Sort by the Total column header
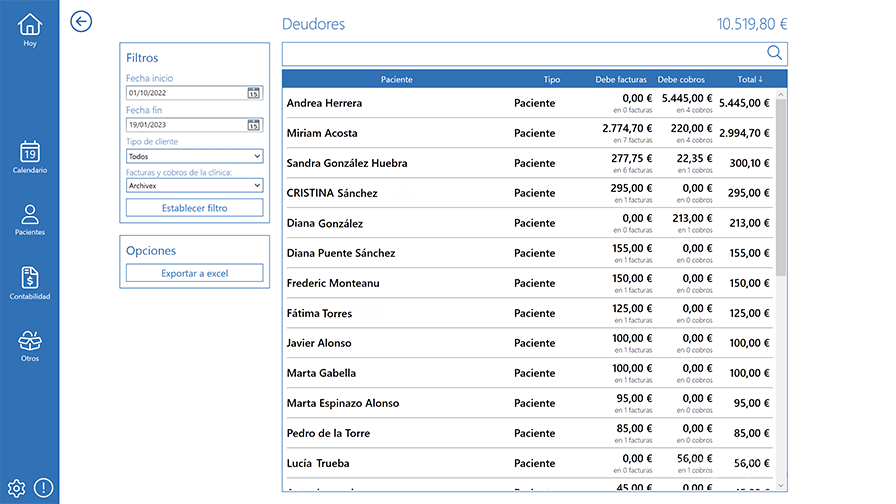896x504 pixels. (x=749, y=79)
